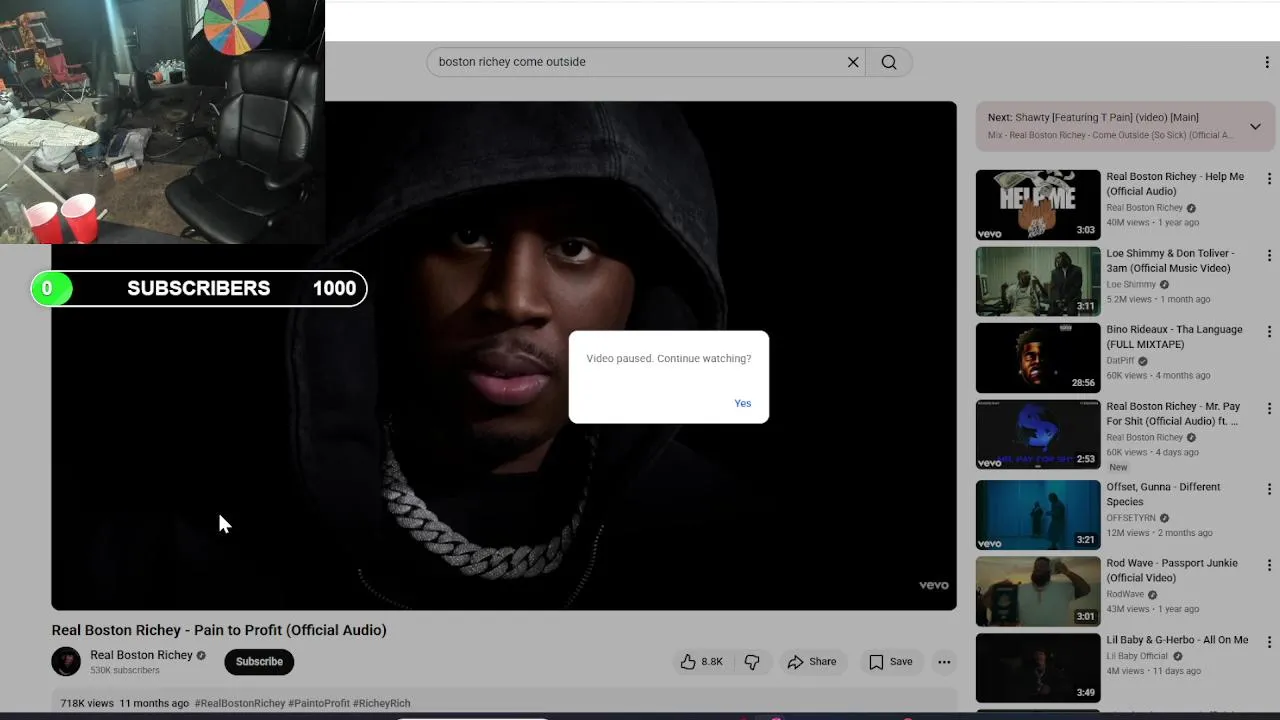1280x720 pixels.
Task: Click Real Boston Richey channel avatar
Action: [66, 661]
